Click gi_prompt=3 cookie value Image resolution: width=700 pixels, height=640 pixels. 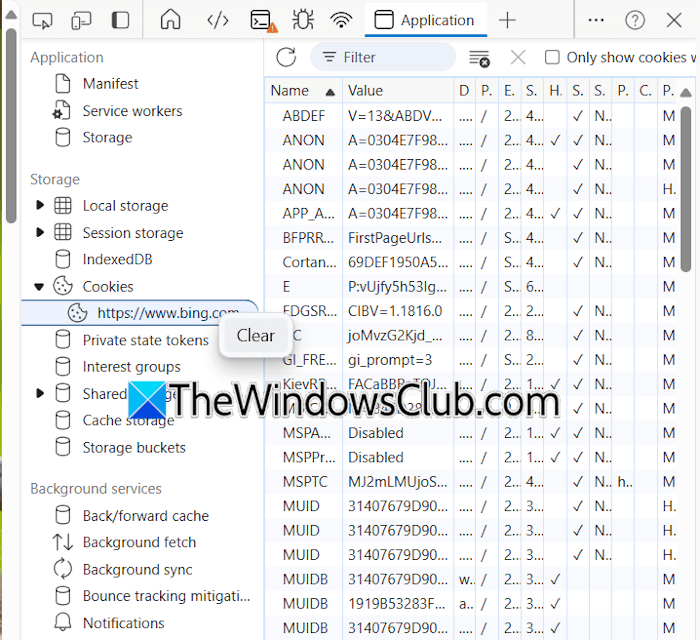(390, 360)
